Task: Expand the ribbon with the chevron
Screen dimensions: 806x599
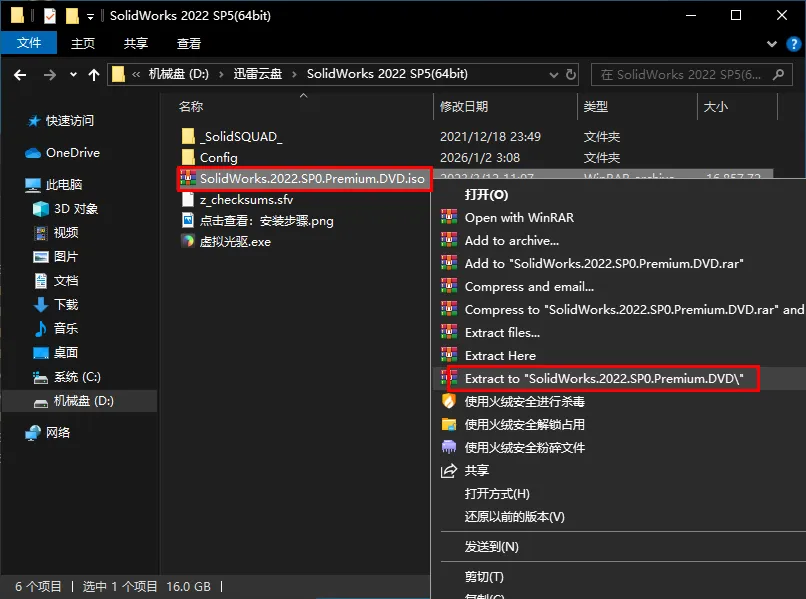Action: pos(772,44)
